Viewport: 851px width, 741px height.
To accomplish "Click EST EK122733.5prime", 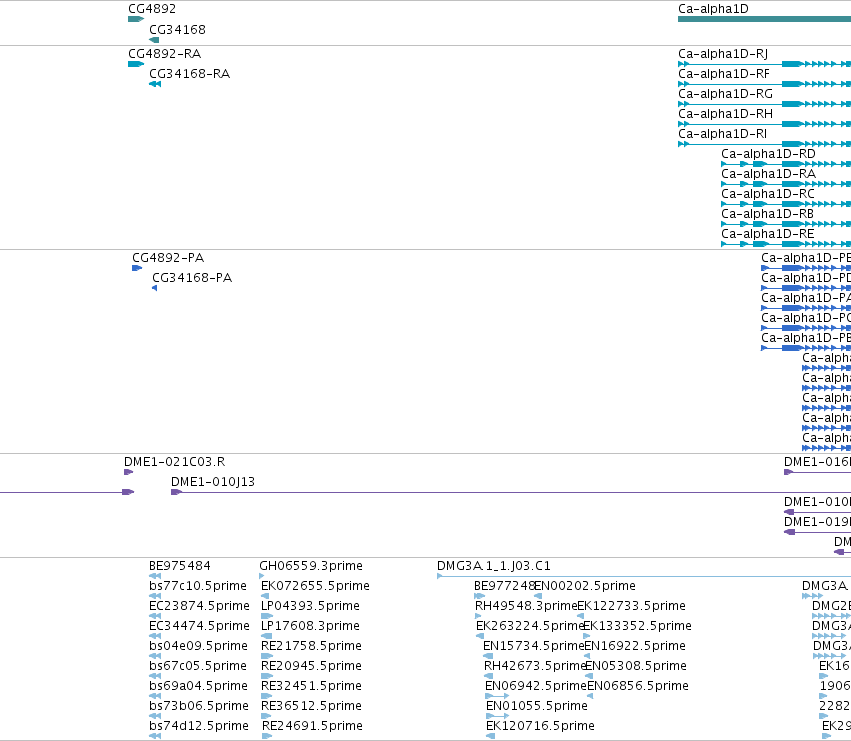I will coord(631,606).
